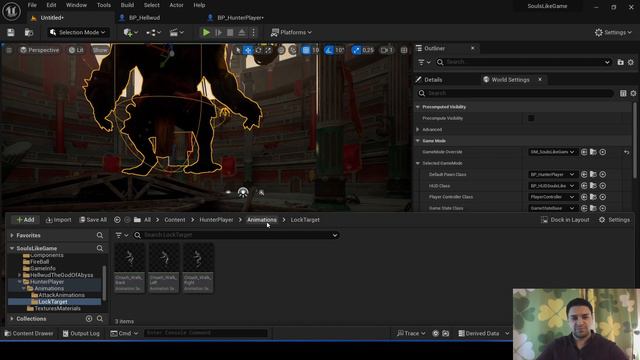Open the Default Pawn Class dropdown

552,174
